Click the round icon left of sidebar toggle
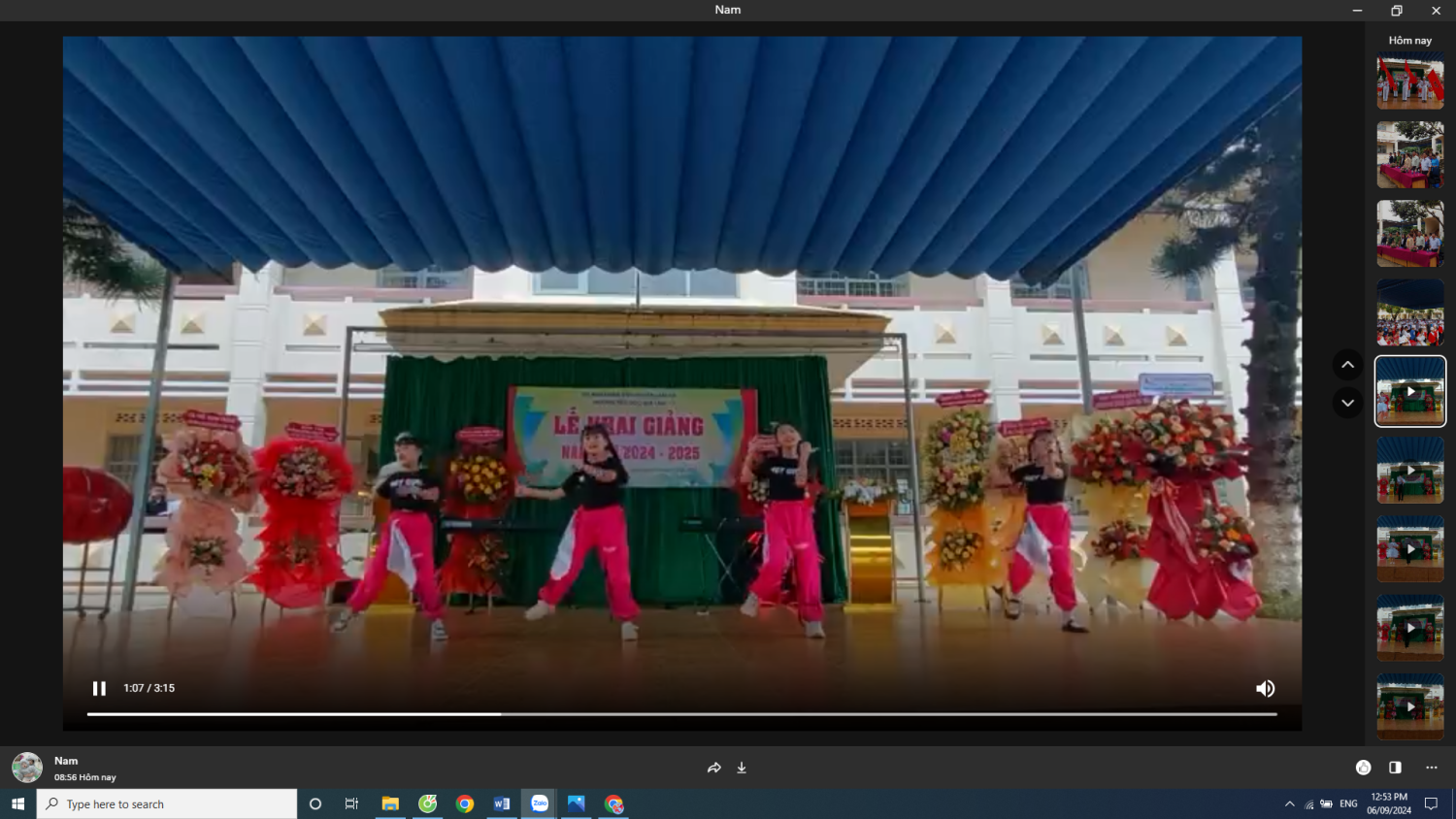Screen dimensions: 1456x819 pos(1363,768)
